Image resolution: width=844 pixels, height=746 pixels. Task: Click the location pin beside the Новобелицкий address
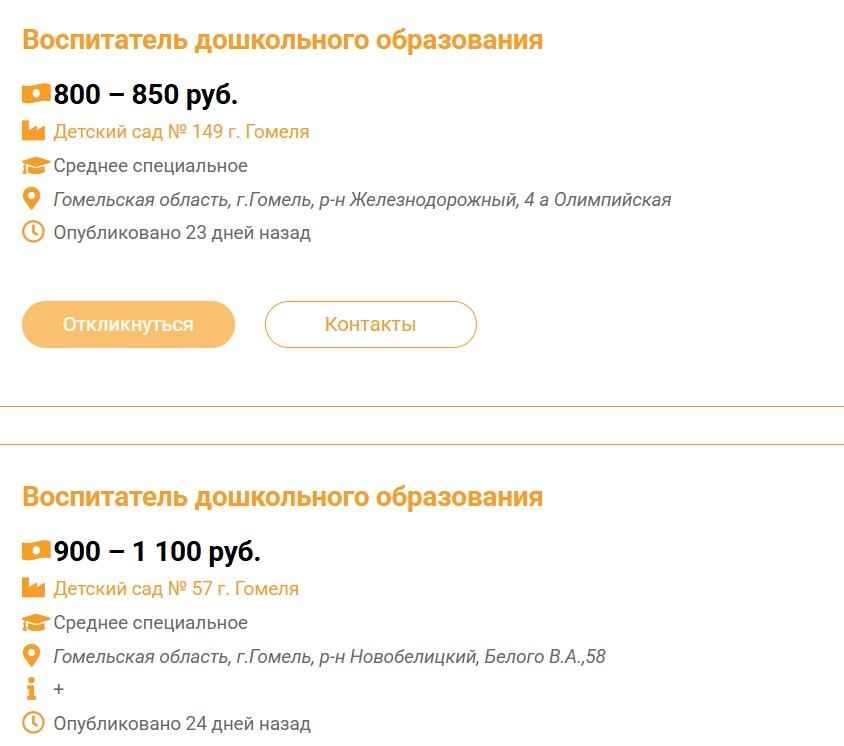point(32,656)
